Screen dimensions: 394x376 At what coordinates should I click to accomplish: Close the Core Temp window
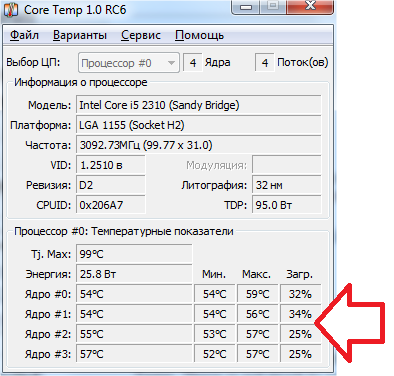click(x=310, y=7)
